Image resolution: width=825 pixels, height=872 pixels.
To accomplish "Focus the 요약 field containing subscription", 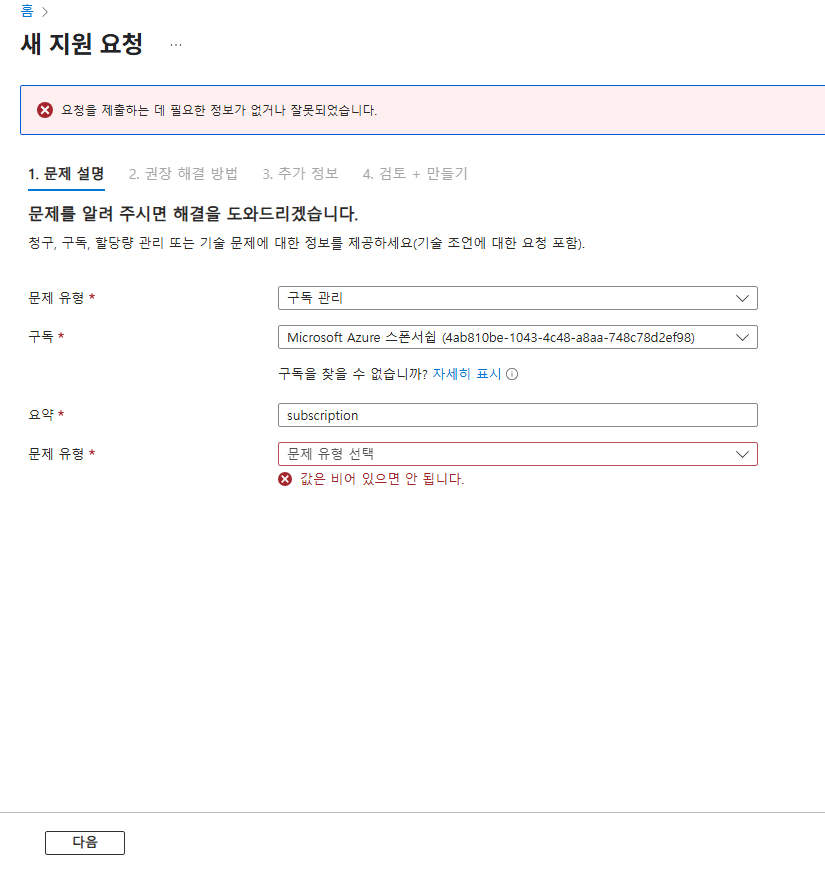I will (x=517, y=415).
